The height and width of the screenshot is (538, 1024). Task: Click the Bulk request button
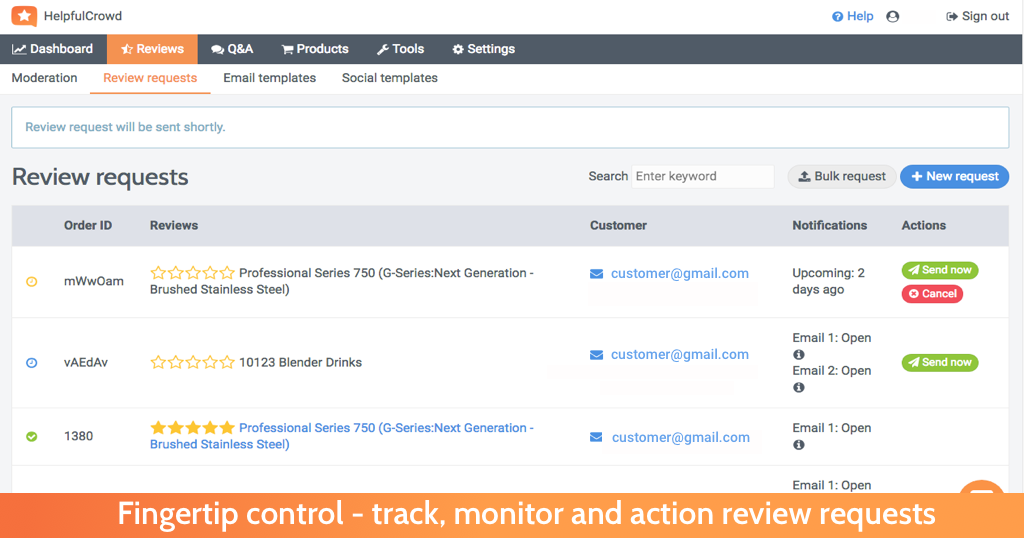(x=842, y=176)
